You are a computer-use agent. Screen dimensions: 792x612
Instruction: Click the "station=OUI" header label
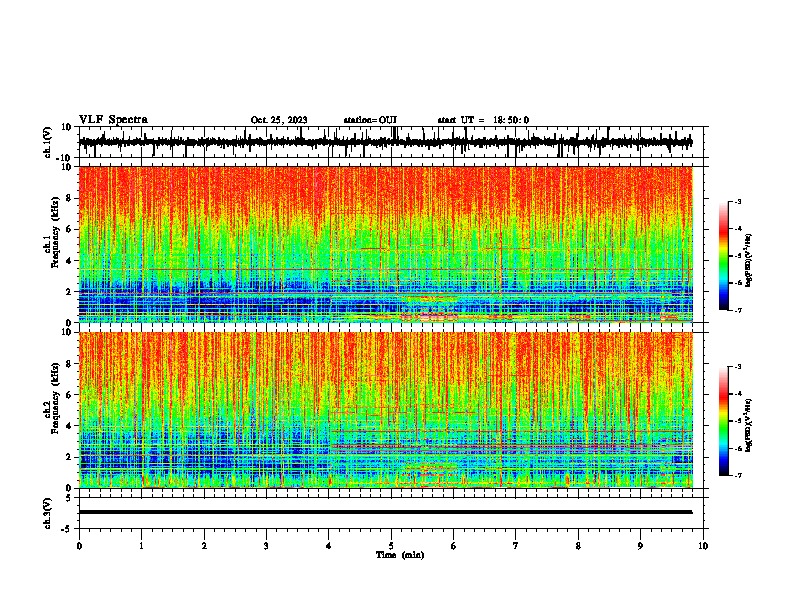(370, 120)
